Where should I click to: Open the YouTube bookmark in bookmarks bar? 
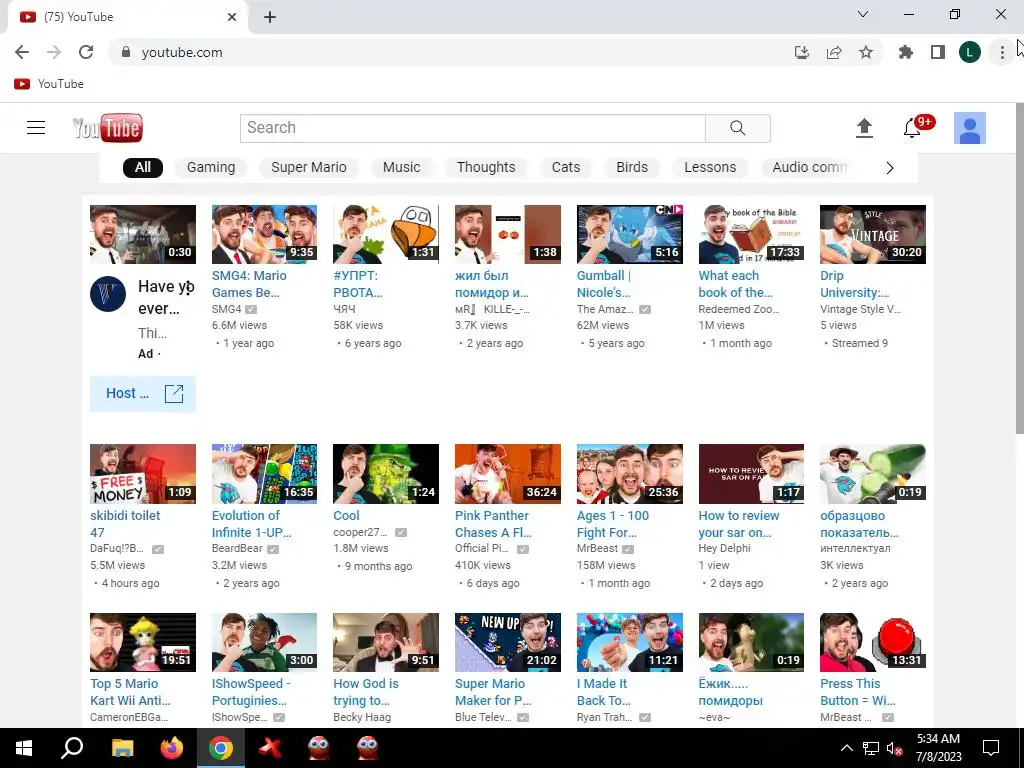49,84
